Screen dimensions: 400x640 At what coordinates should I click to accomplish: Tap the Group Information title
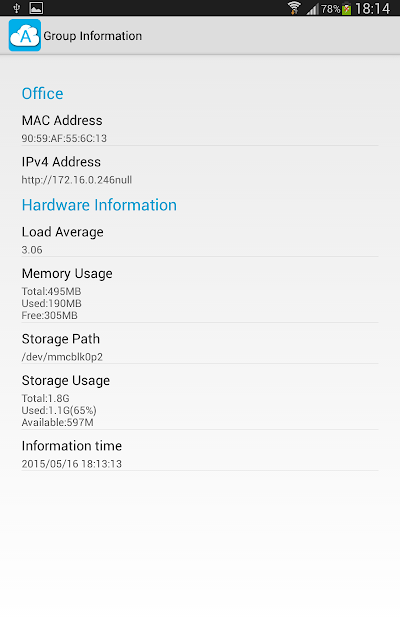[93, 36]
